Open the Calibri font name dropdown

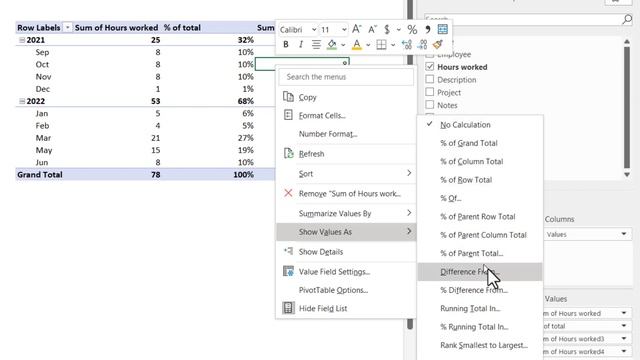314,30
